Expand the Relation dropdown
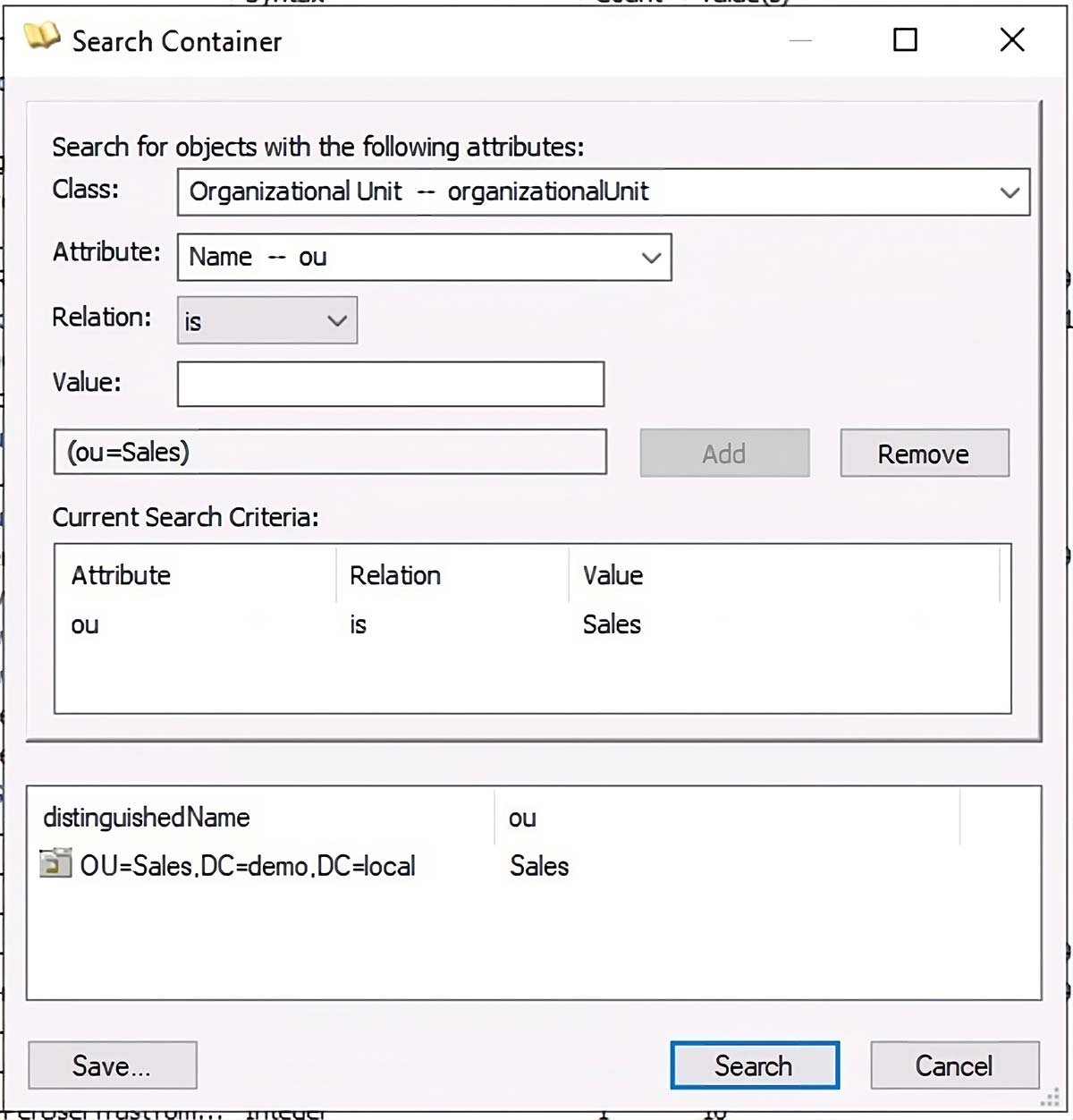 (x=335, y=319)
